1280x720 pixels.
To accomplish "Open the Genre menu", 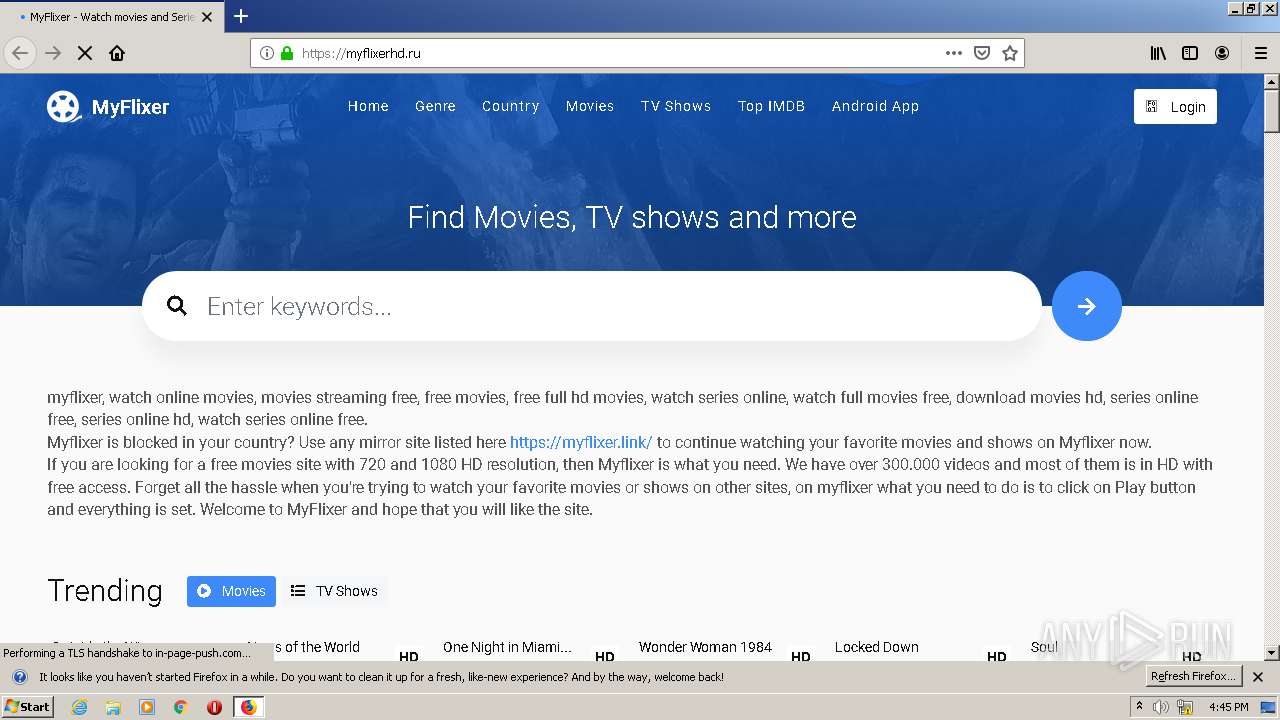I will [x=435, y=106].
